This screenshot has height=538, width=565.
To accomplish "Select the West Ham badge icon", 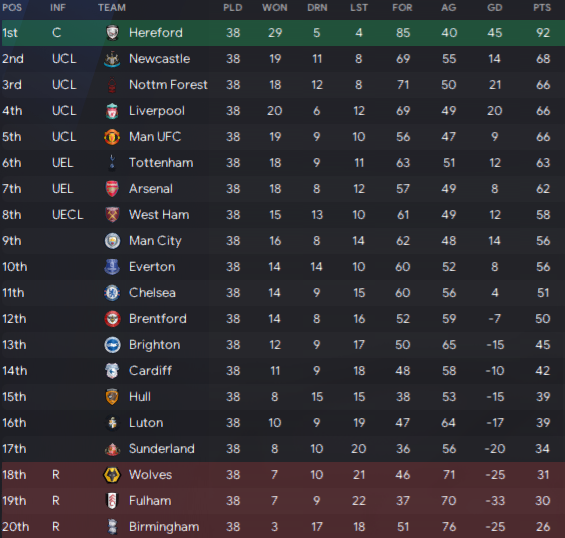I will click(x=112, y=215).
